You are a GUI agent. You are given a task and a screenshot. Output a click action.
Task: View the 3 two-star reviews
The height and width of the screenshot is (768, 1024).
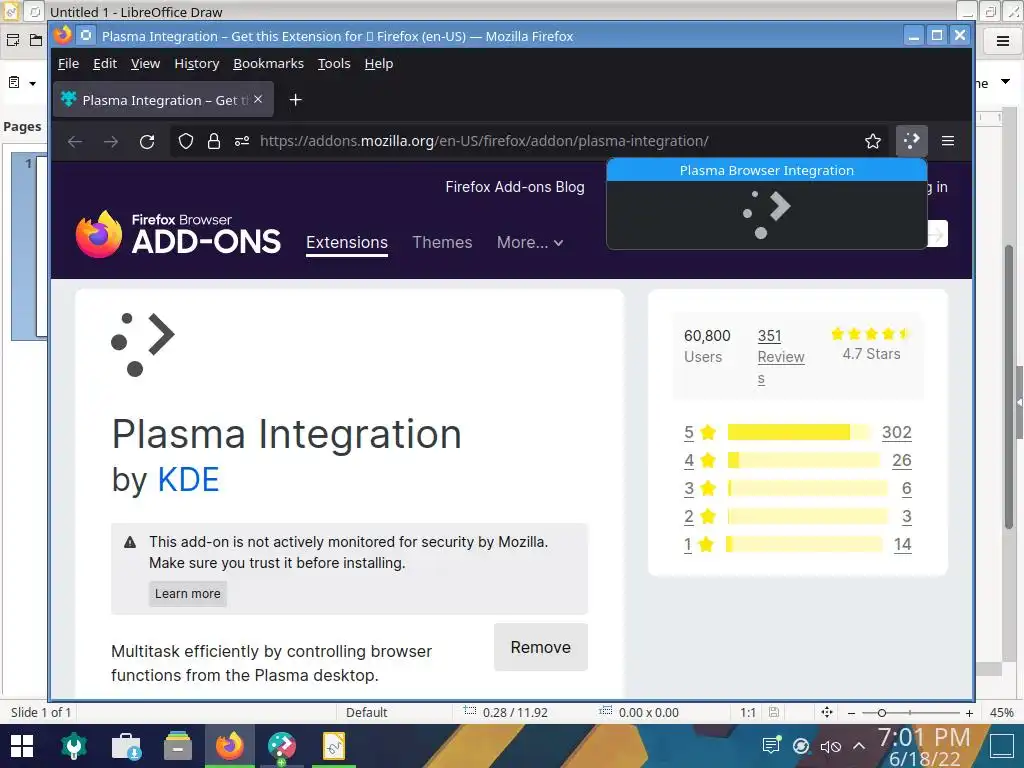coord(906,517)
